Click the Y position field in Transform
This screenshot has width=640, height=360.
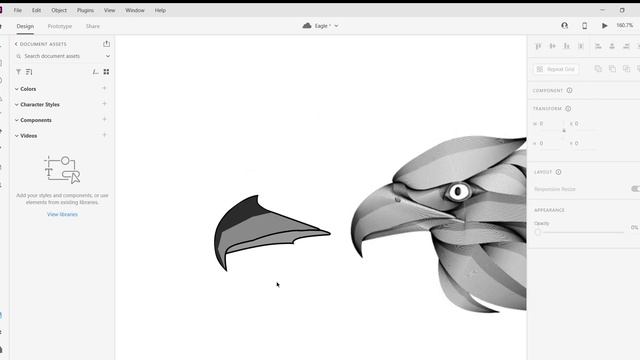(582, 143)
